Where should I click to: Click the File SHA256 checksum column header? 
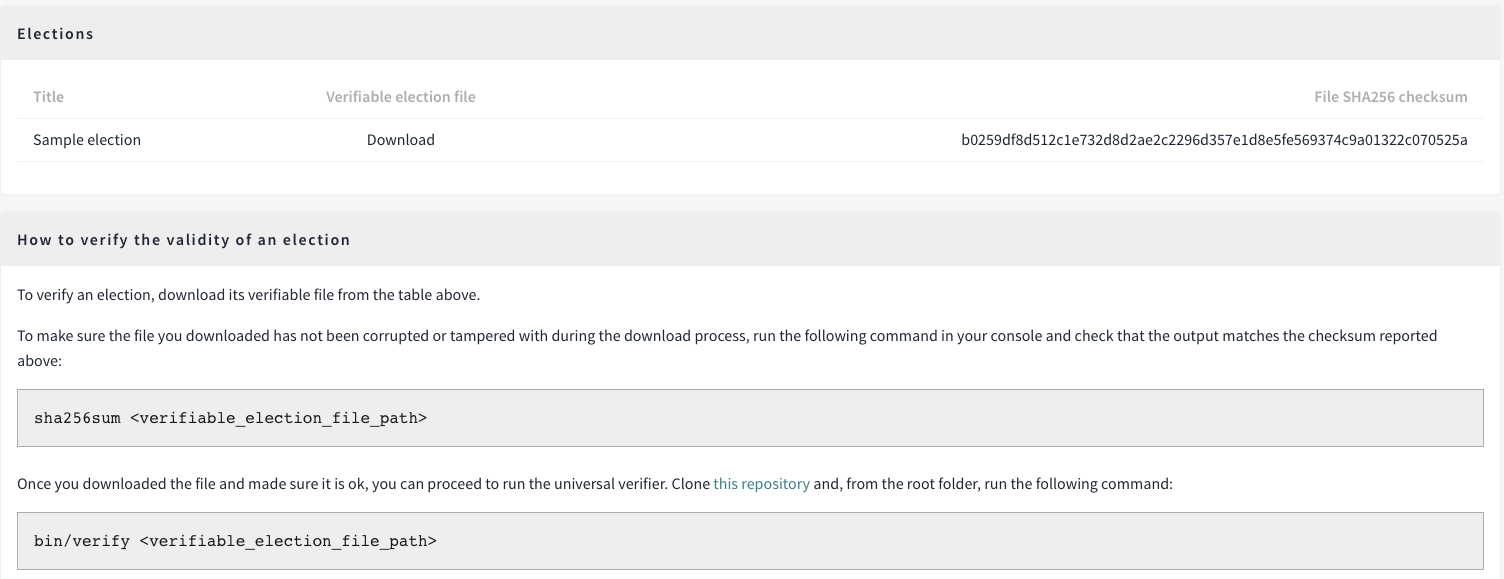(1390, 97)
